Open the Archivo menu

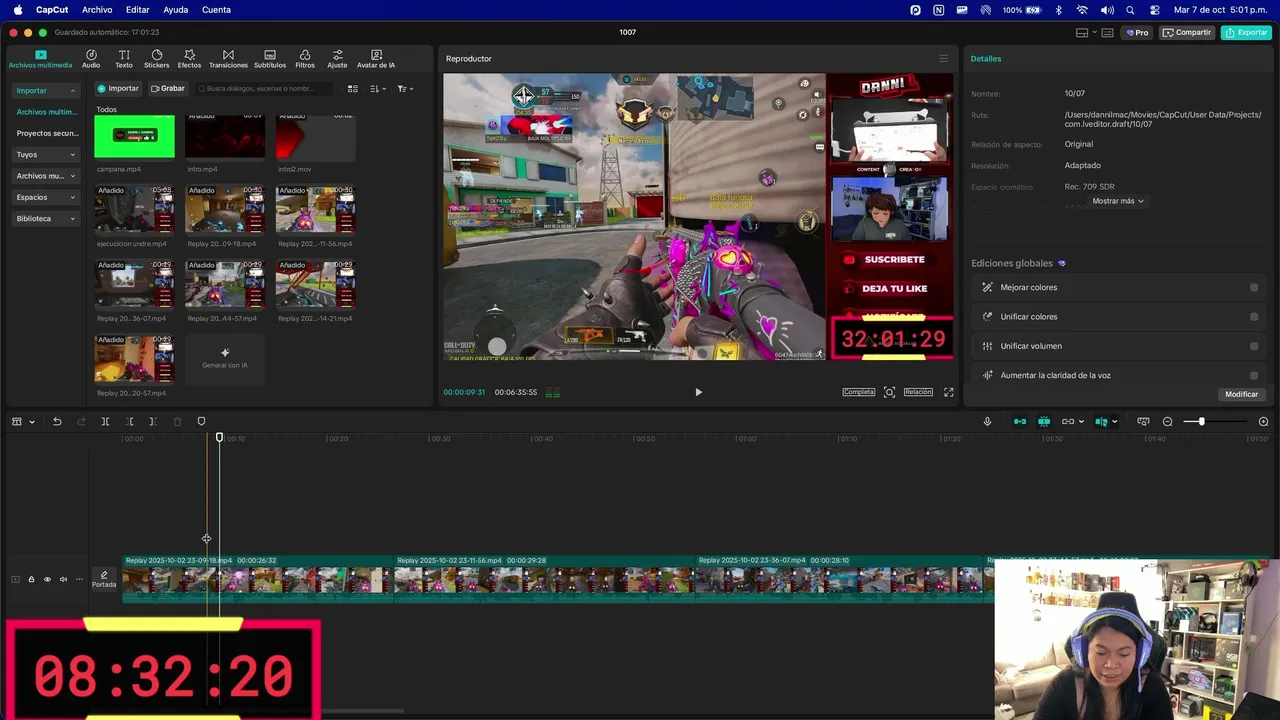pos(97,10)
